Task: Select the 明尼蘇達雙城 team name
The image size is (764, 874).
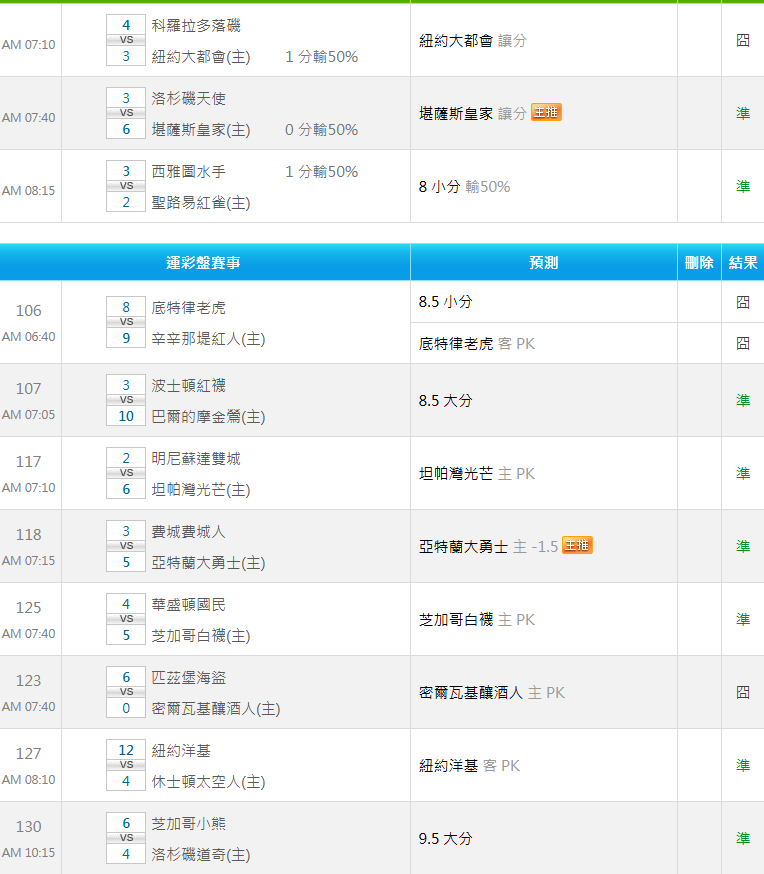Action: tap(196, 459)
